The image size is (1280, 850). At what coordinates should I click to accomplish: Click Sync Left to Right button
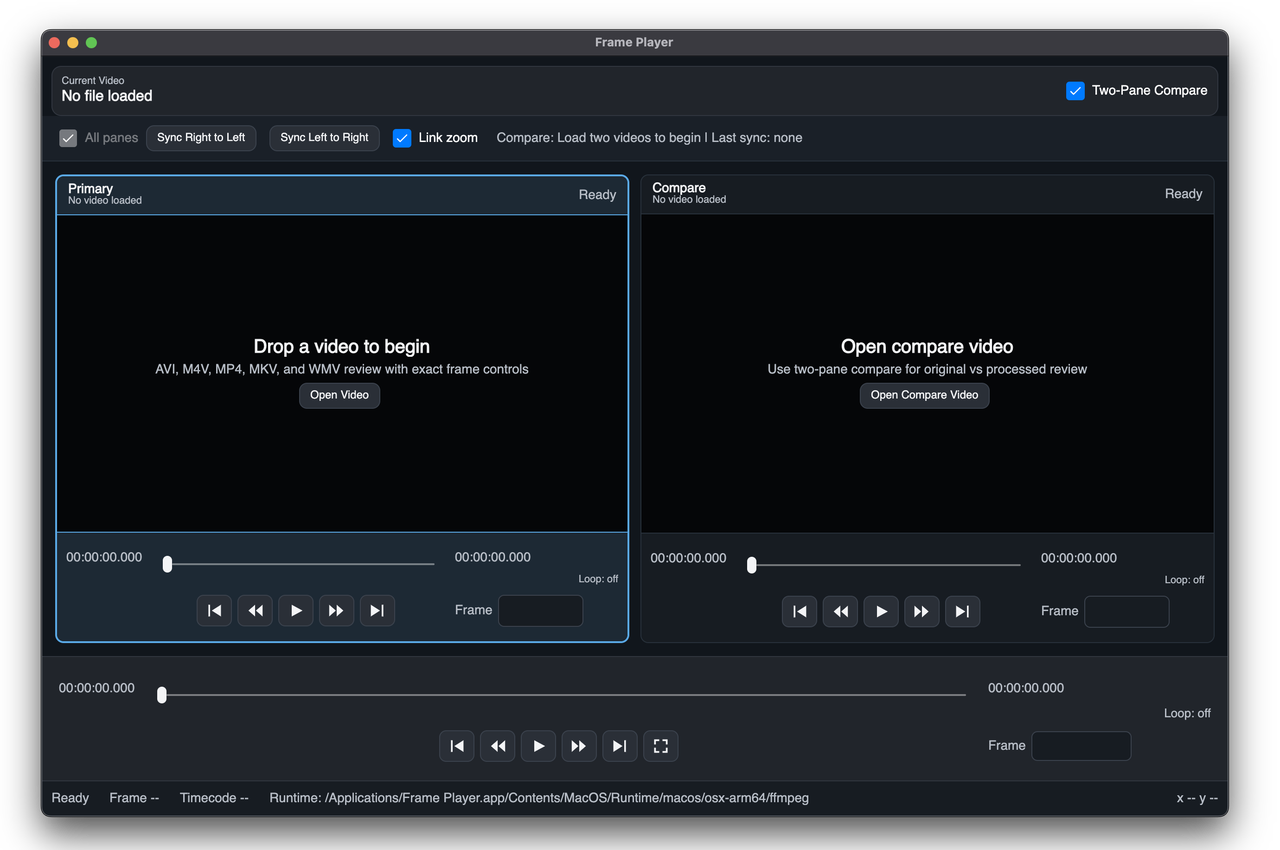click(x=324, y=138)
